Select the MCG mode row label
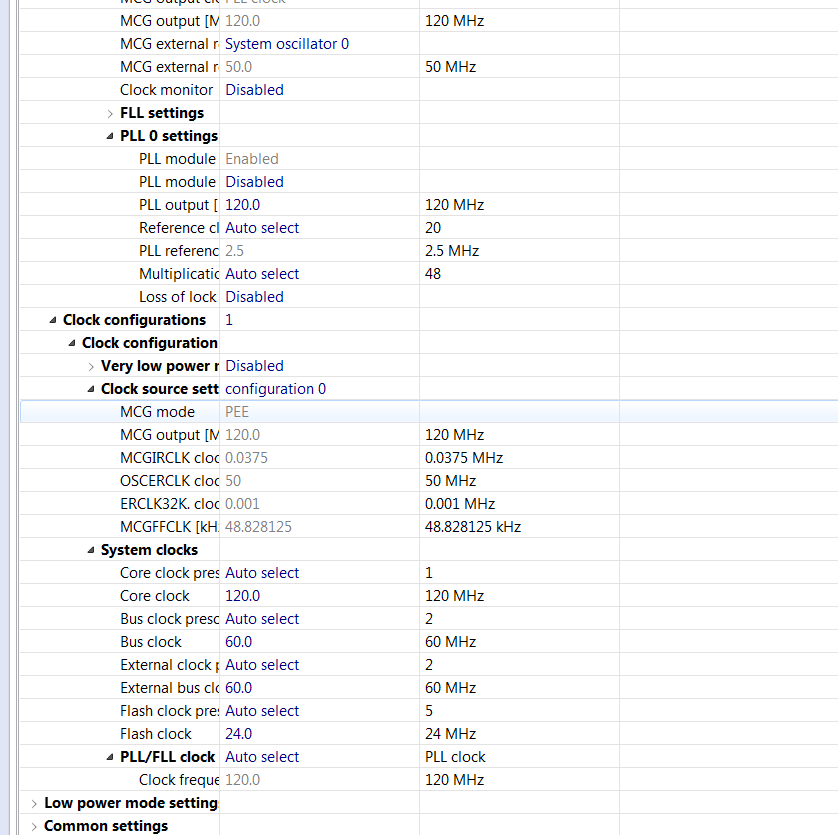The height and width of the screenshot is (835, 838). click(158, 412)
